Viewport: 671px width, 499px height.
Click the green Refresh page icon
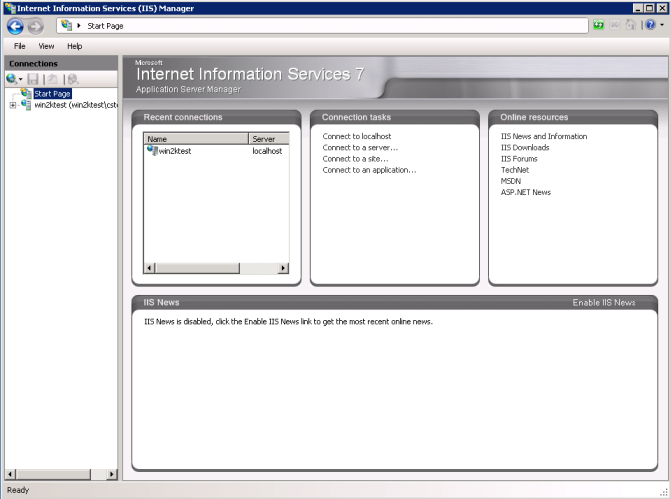coord(598,25)
